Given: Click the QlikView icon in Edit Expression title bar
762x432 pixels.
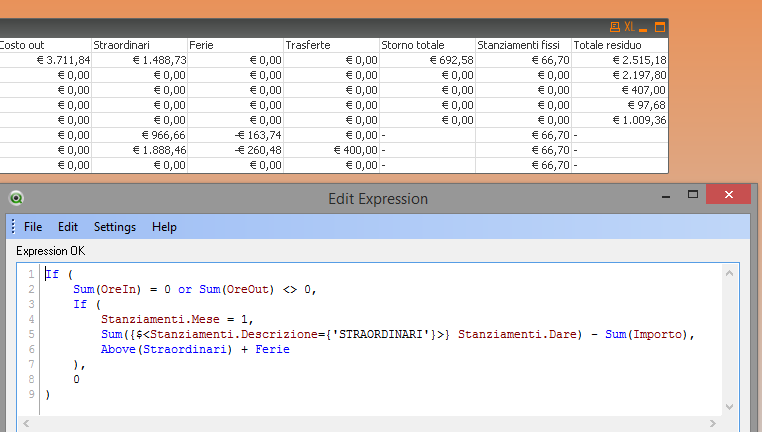Looking at the screenshot, I should point(16,198).
